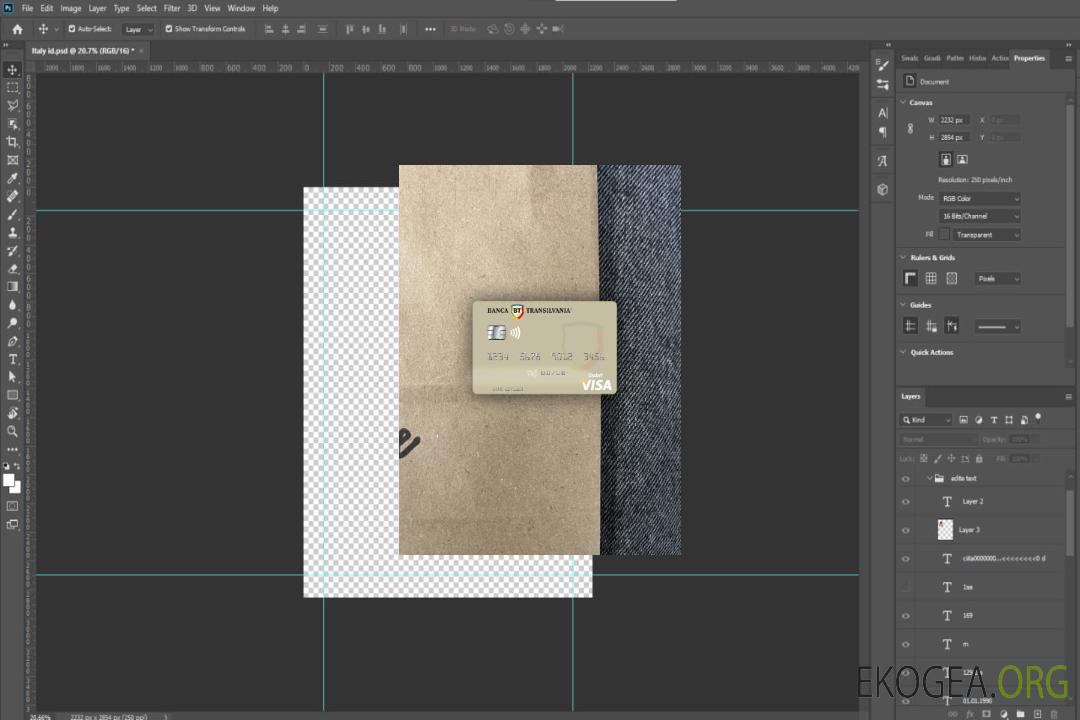Switch to the History panel tab
This screenshot has width=1080, height=720.
click(x=977, y=58)
